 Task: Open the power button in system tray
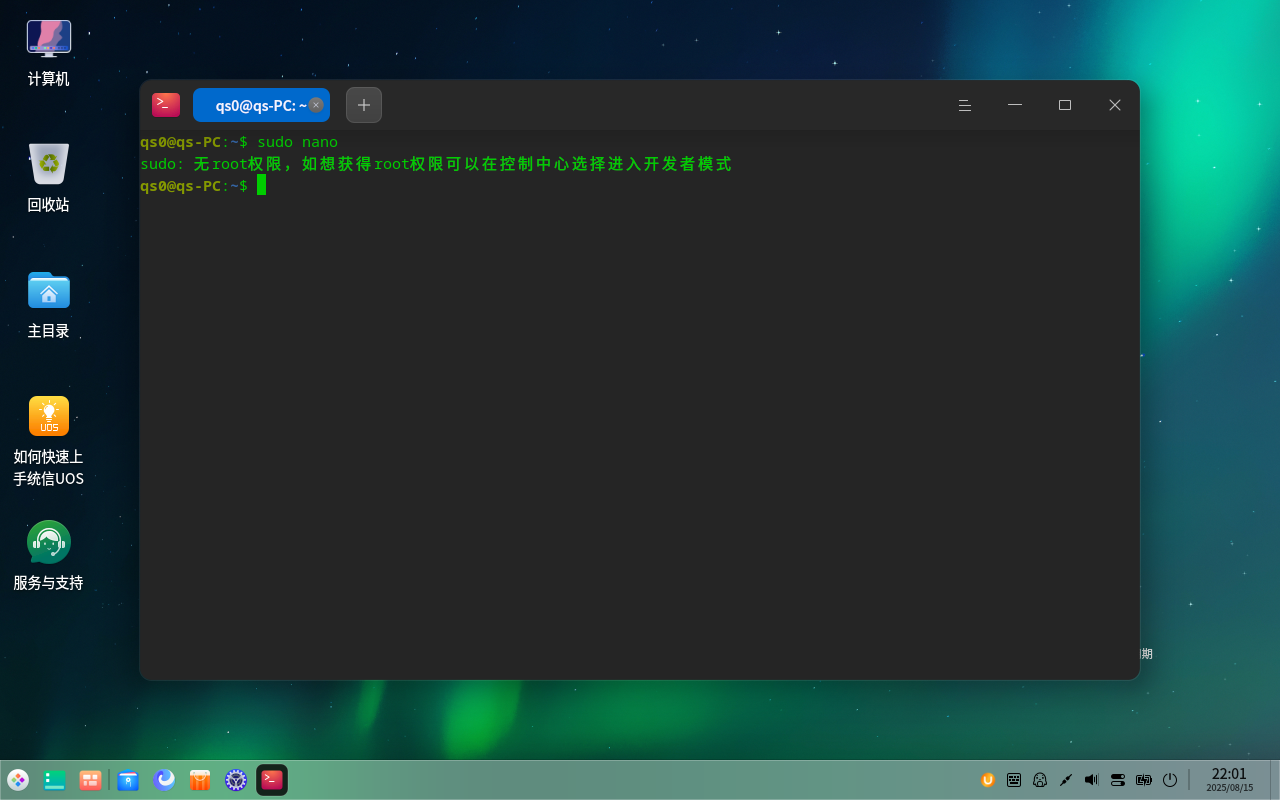pos(1170,780)
